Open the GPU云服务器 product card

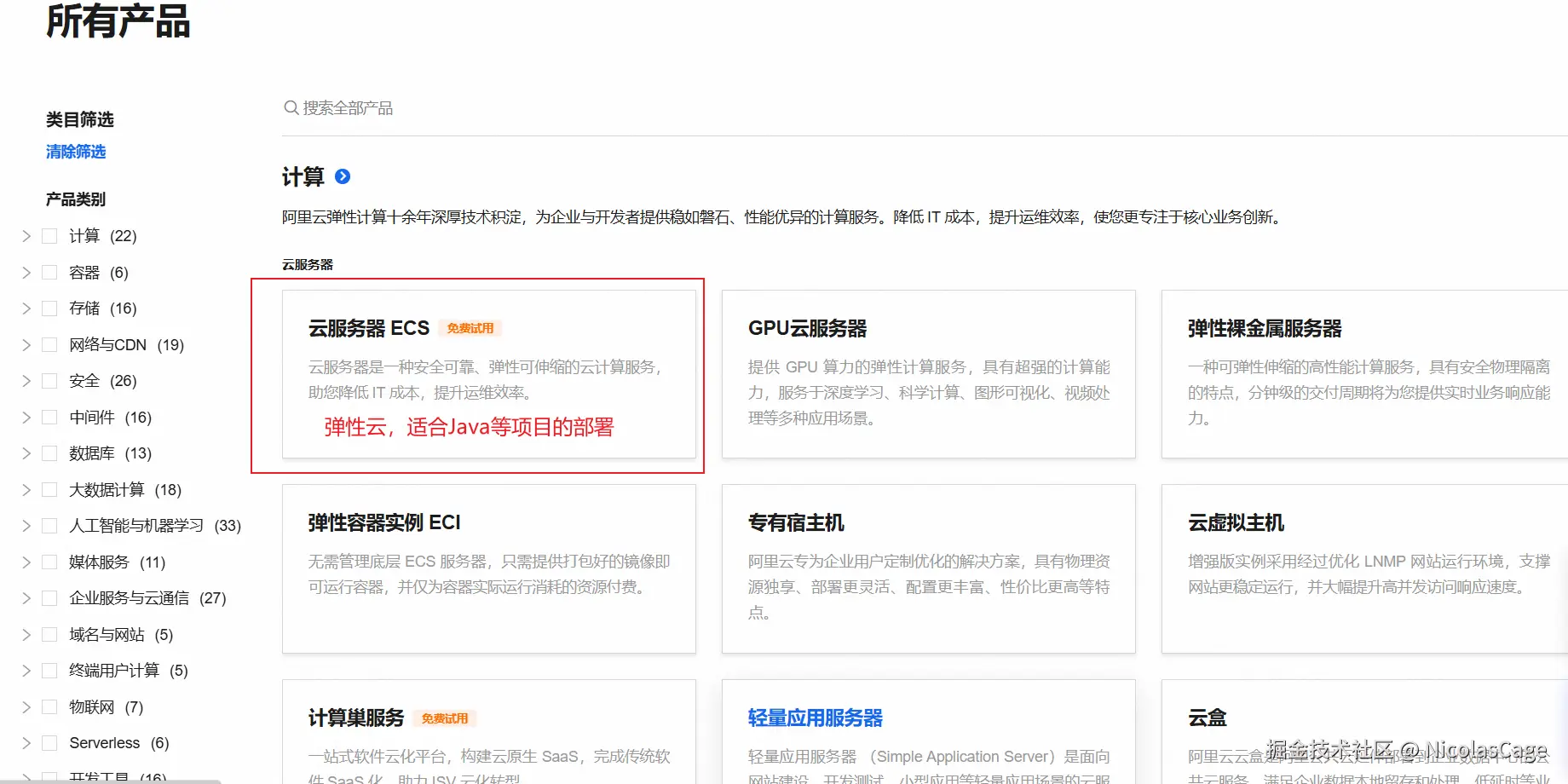point(929,374)
